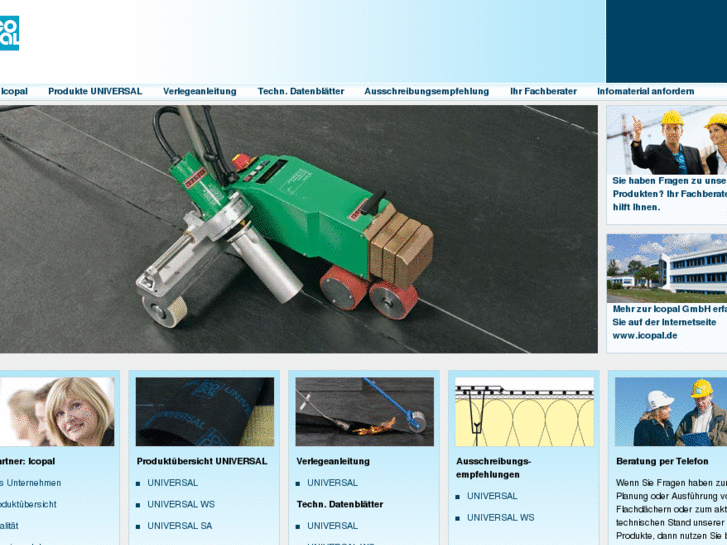Follow the www.icopal.de link
The width and height of the screenshot is (727, 545).
[644, 335]
